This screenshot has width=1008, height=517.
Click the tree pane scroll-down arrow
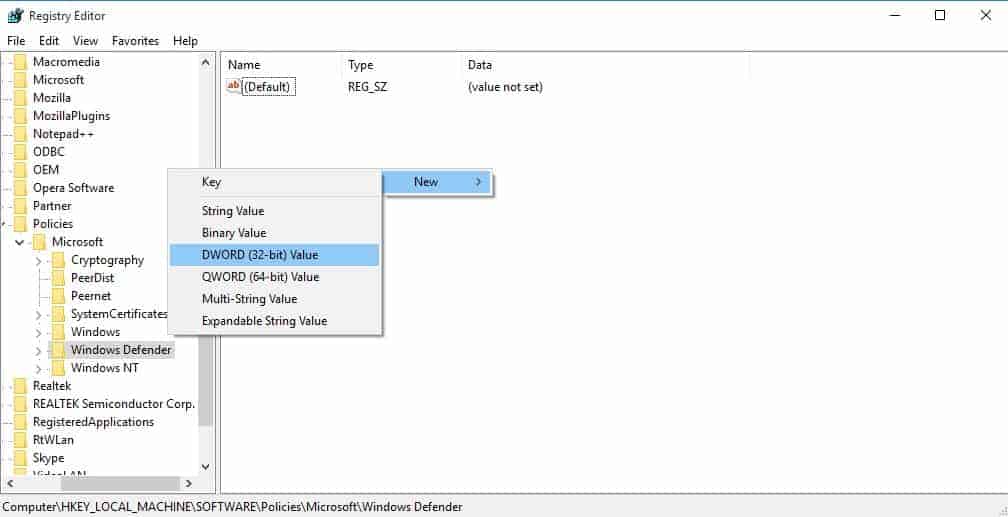pyautogui.click(x=206, y=466)
